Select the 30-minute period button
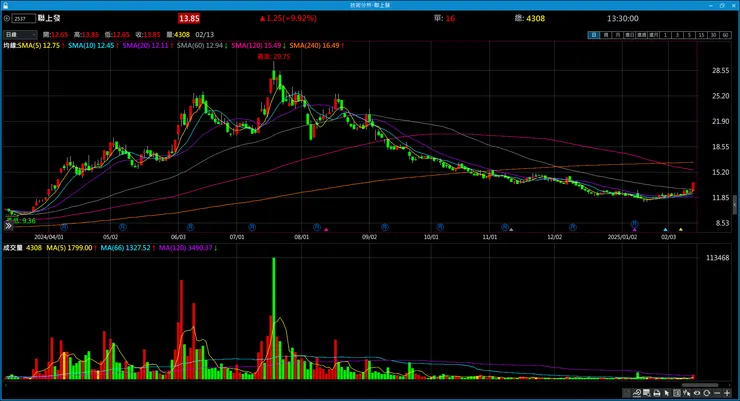The height and width of the screenshot is (401, 740). pos(713,35)
